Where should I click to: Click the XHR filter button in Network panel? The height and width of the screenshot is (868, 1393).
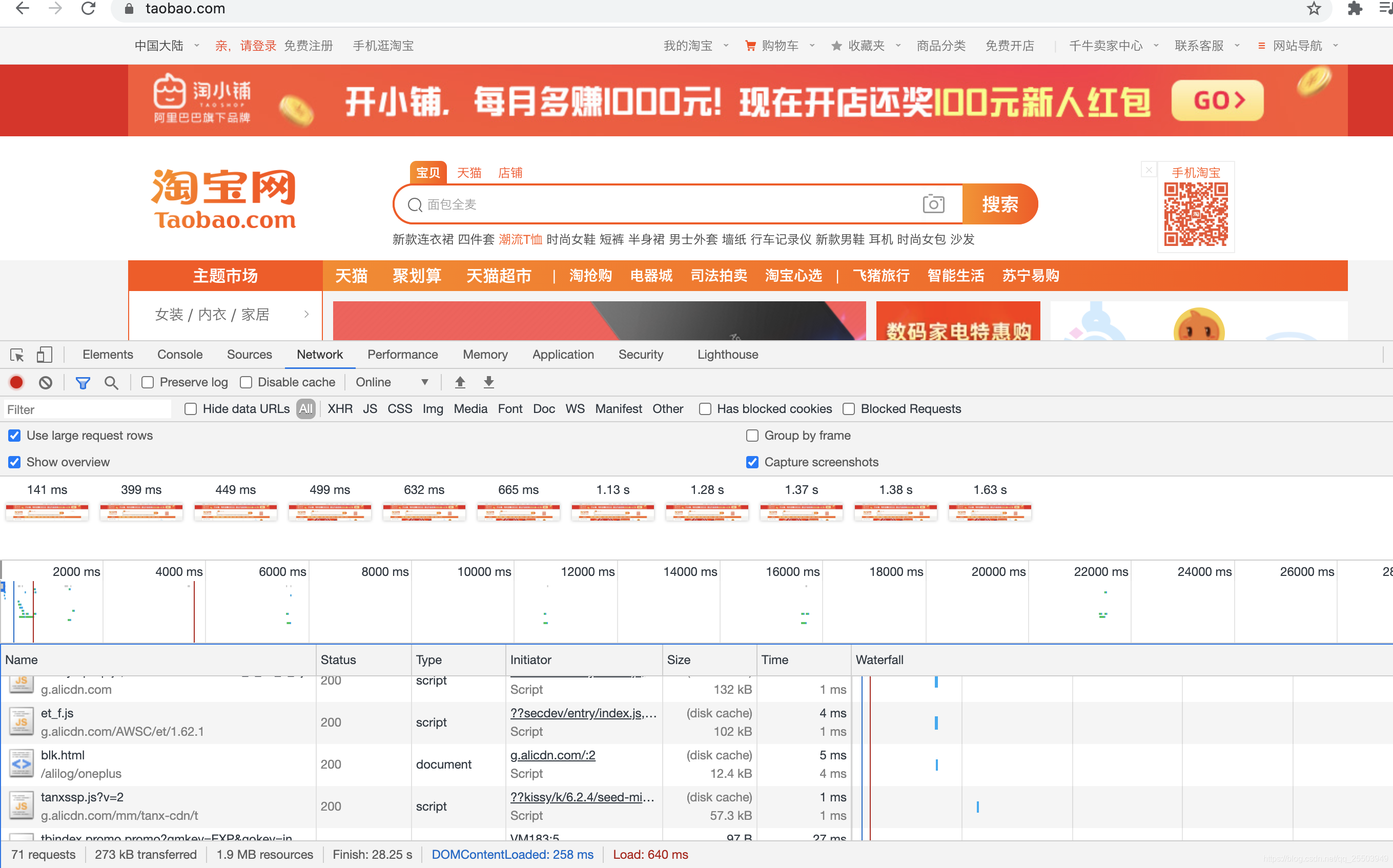tap(341, 409)
